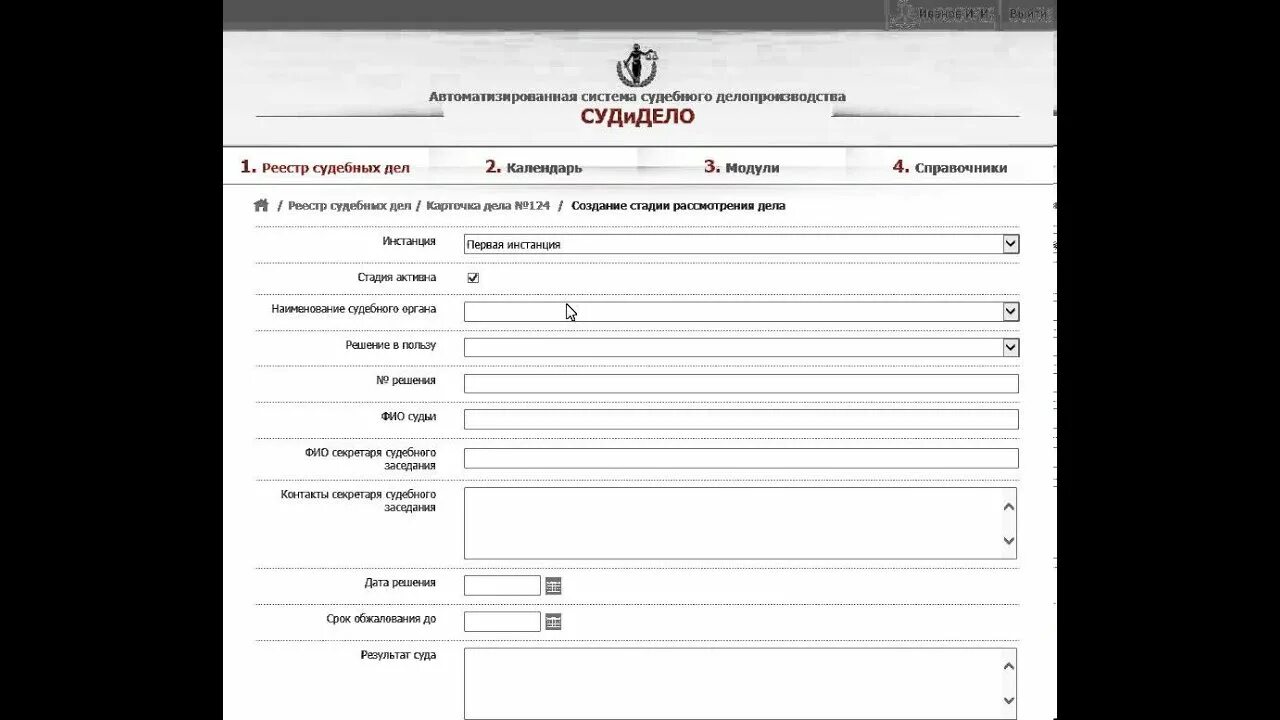The width and height of the screenshot is (1280, 720).
Task: Go back to Карточка дела №124 breadcrumb
Action: pyautogui.click(x=488, y=206)
